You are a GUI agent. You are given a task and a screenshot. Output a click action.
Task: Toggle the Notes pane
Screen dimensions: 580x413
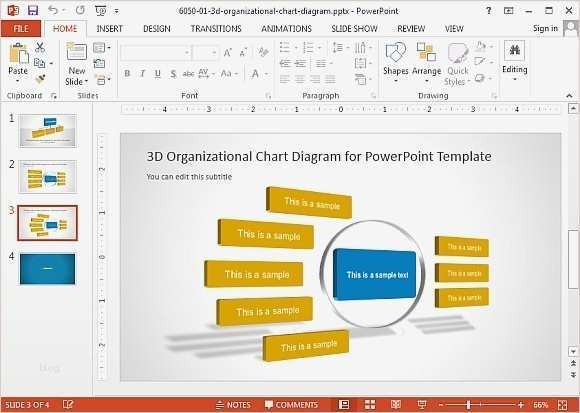pos(233,405)
